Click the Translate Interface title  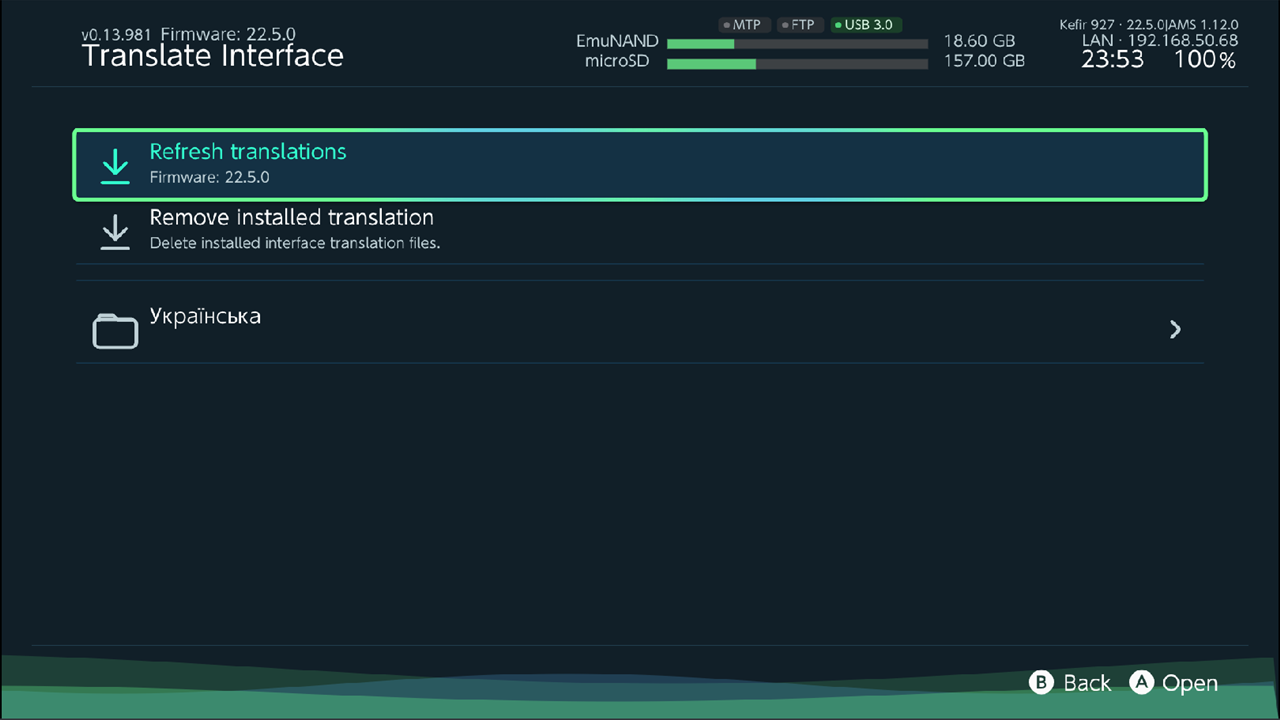pyautogui.click(x=212, y=56)
